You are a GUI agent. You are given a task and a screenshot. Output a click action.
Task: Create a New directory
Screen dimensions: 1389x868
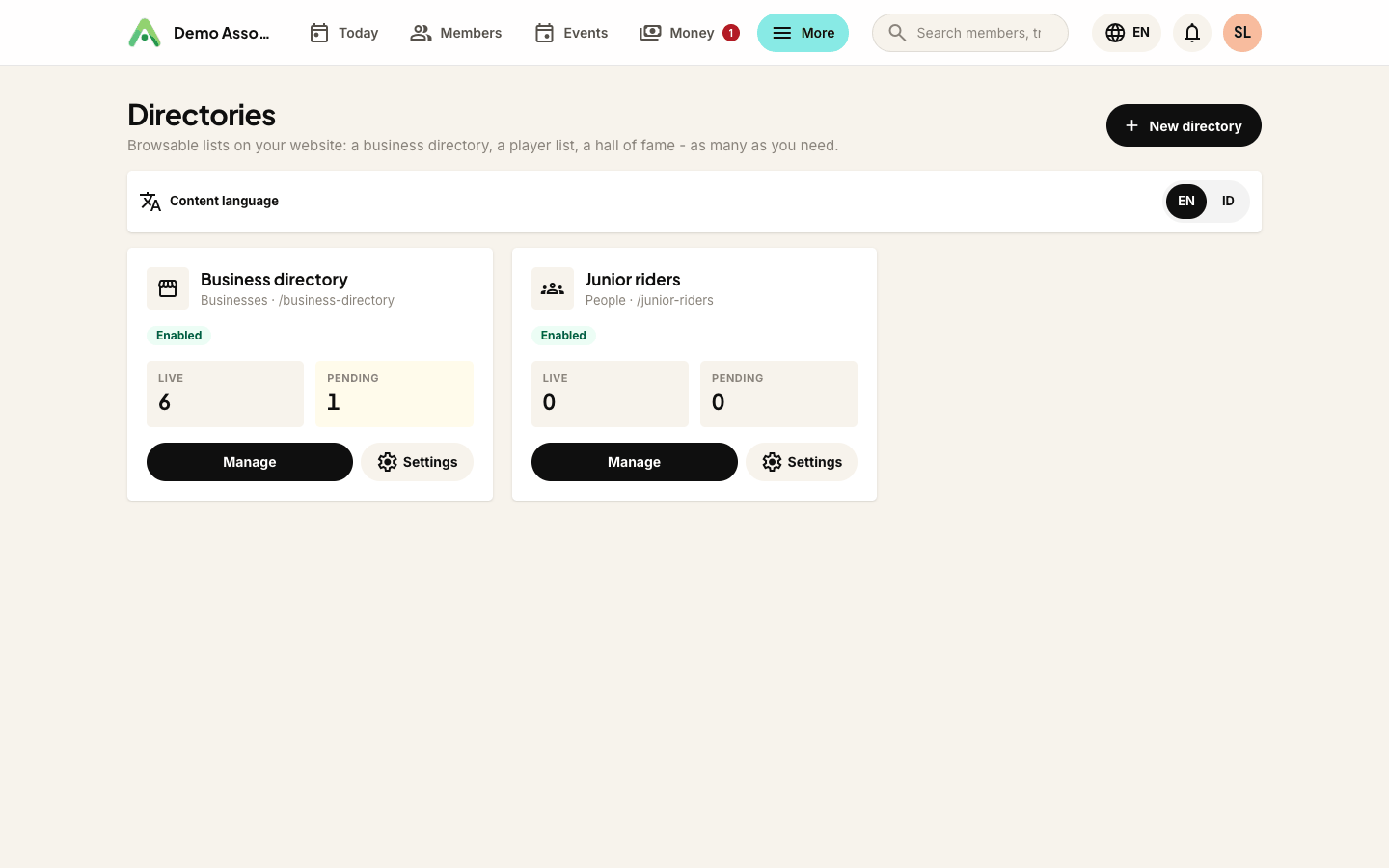[1184, 125]
